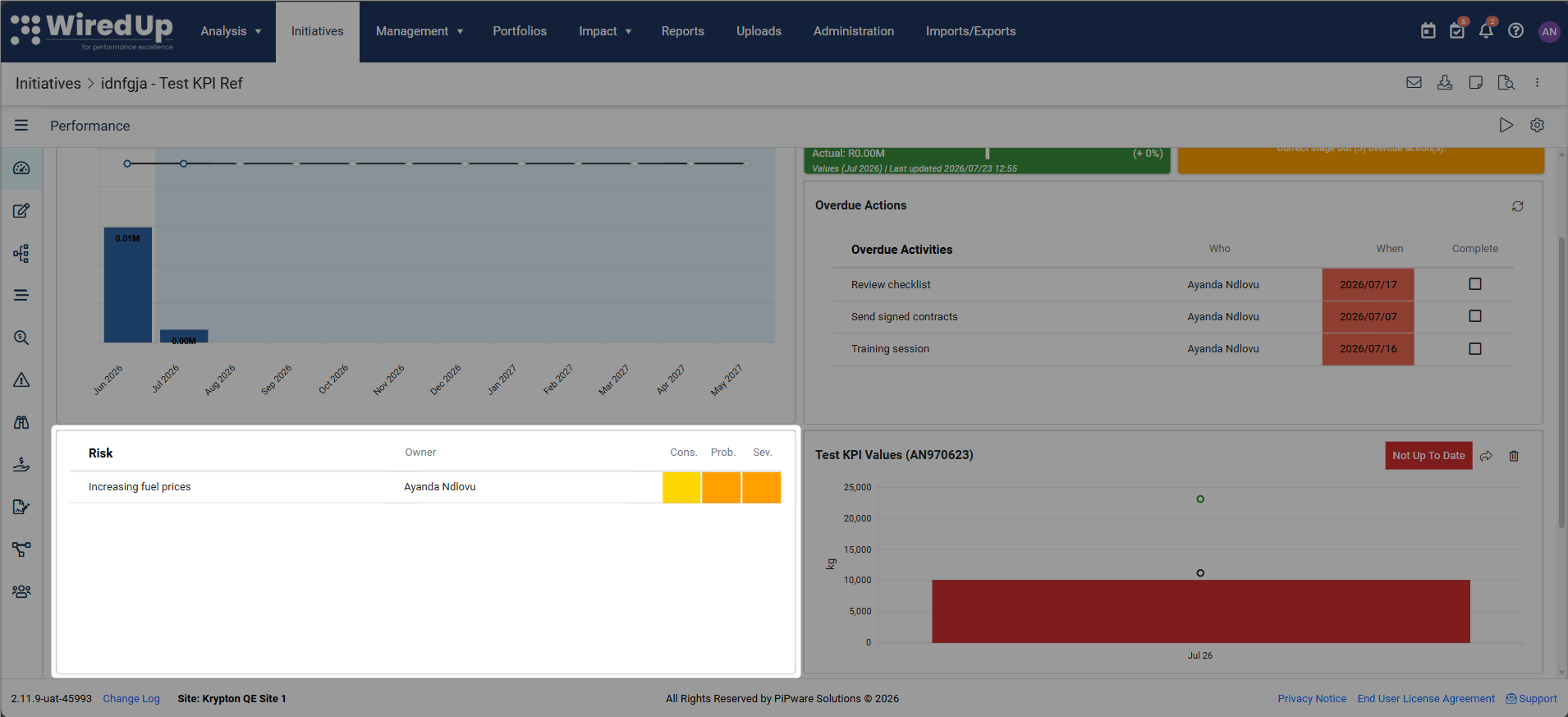Screen dimensions: 1568x717
Task: Click the email envelope icon
Action: 1414,83
